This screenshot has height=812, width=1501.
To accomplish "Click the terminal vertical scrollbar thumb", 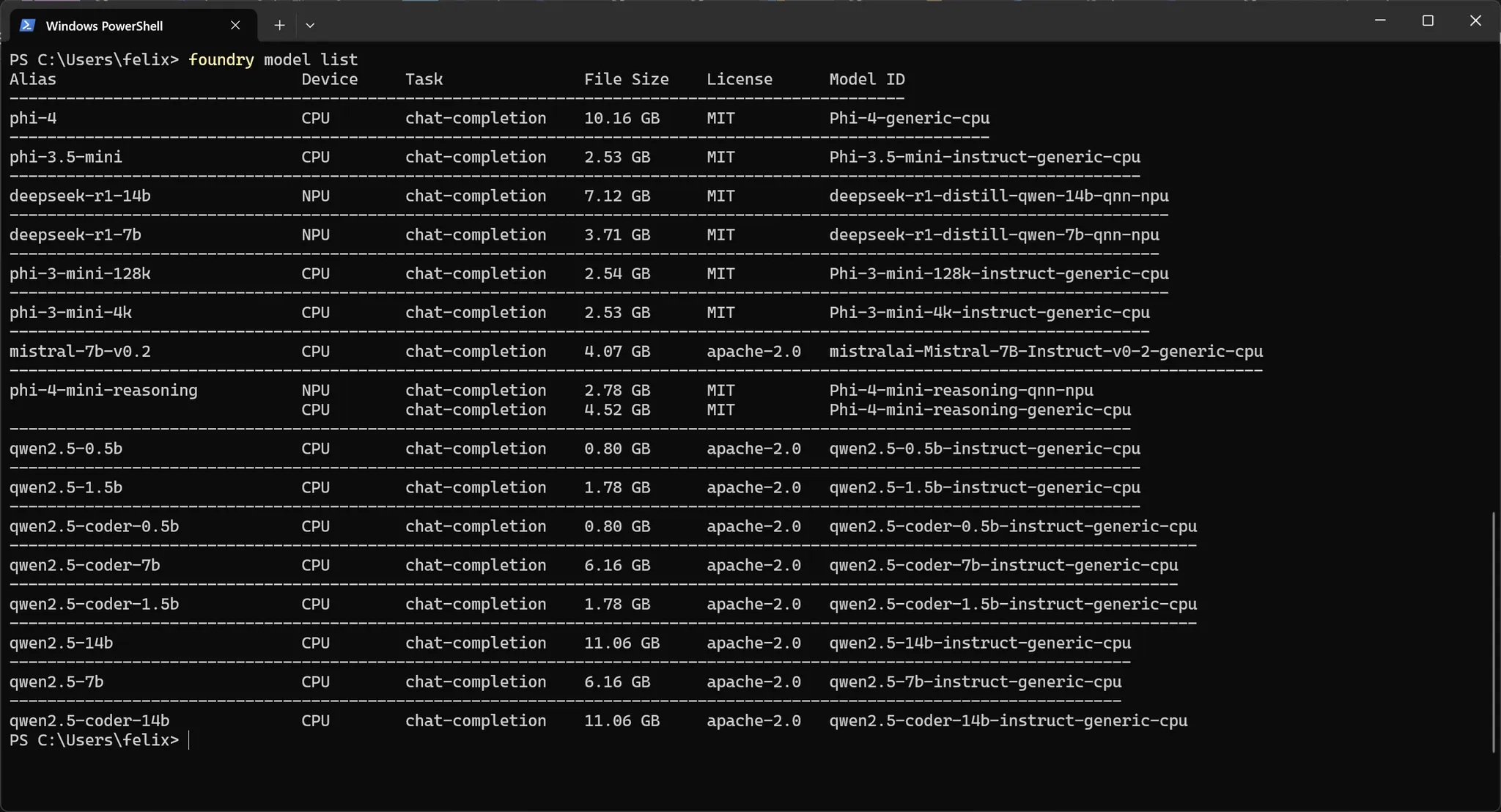I will (x=1493, y=632).
